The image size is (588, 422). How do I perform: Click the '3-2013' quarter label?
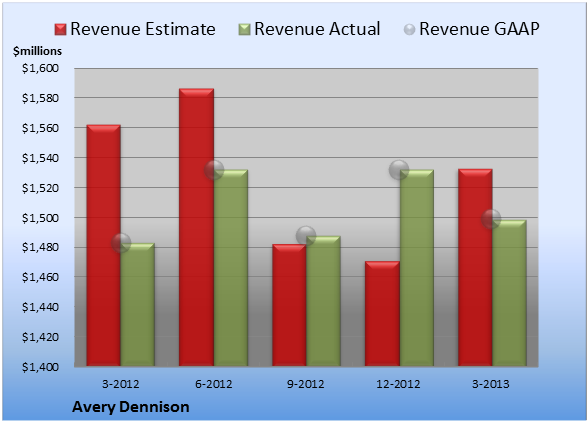click(x=491, y=384)
